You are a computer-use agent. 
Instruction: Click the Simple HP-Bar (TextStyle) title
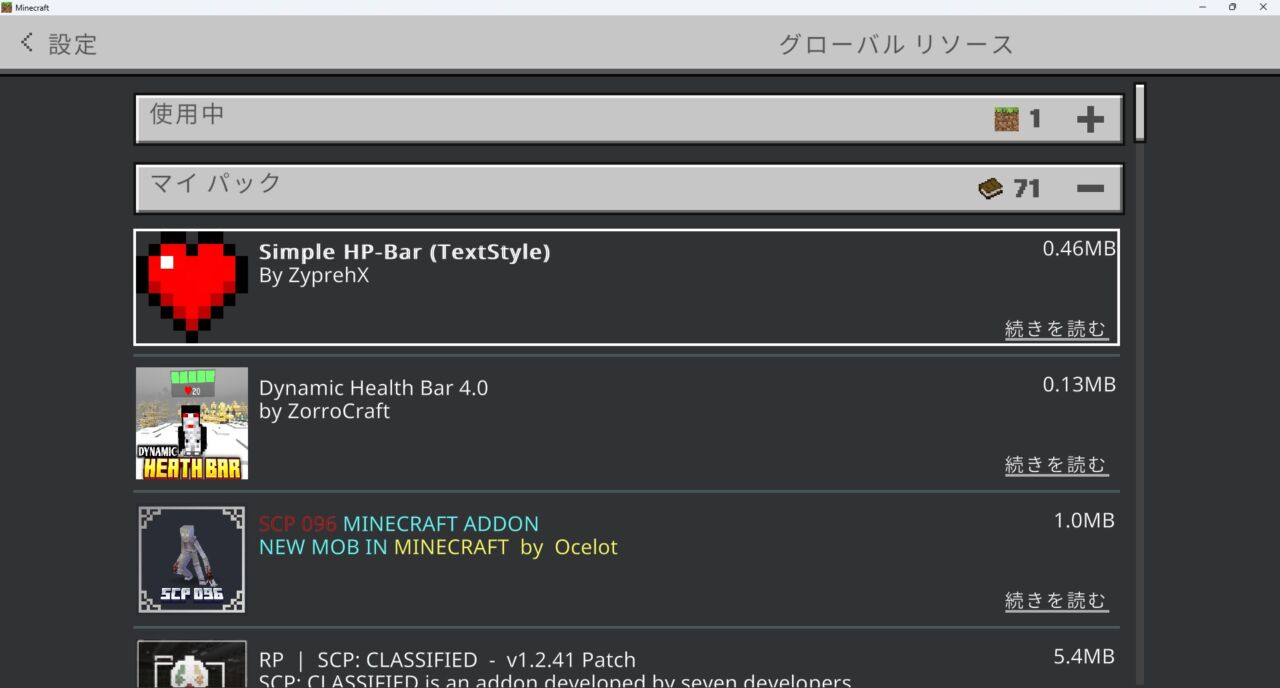404,252
